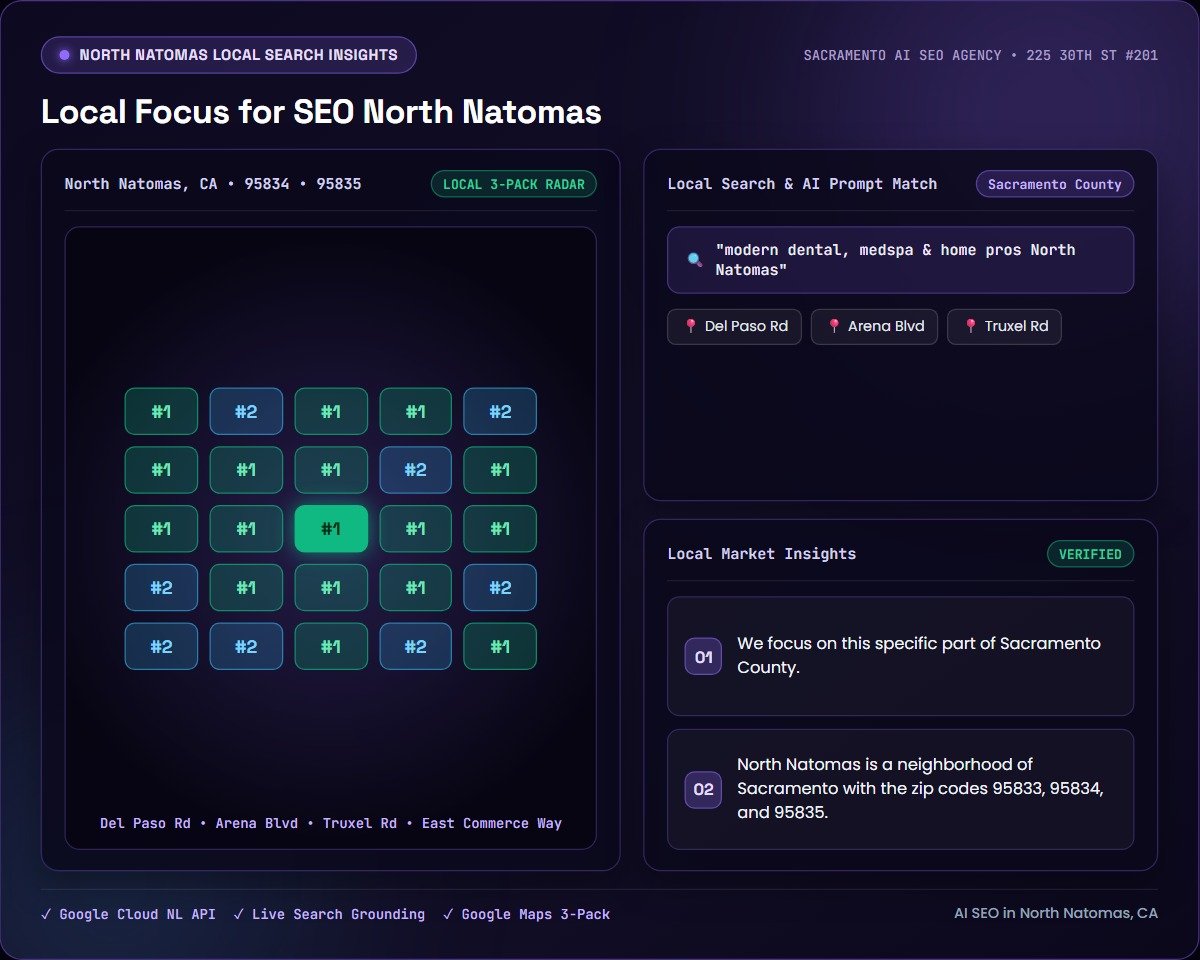Focus the 'modern dental, medspa & home pros' query field
Image resolution: width=1200 pixels, height=960 pixels.
901,260
